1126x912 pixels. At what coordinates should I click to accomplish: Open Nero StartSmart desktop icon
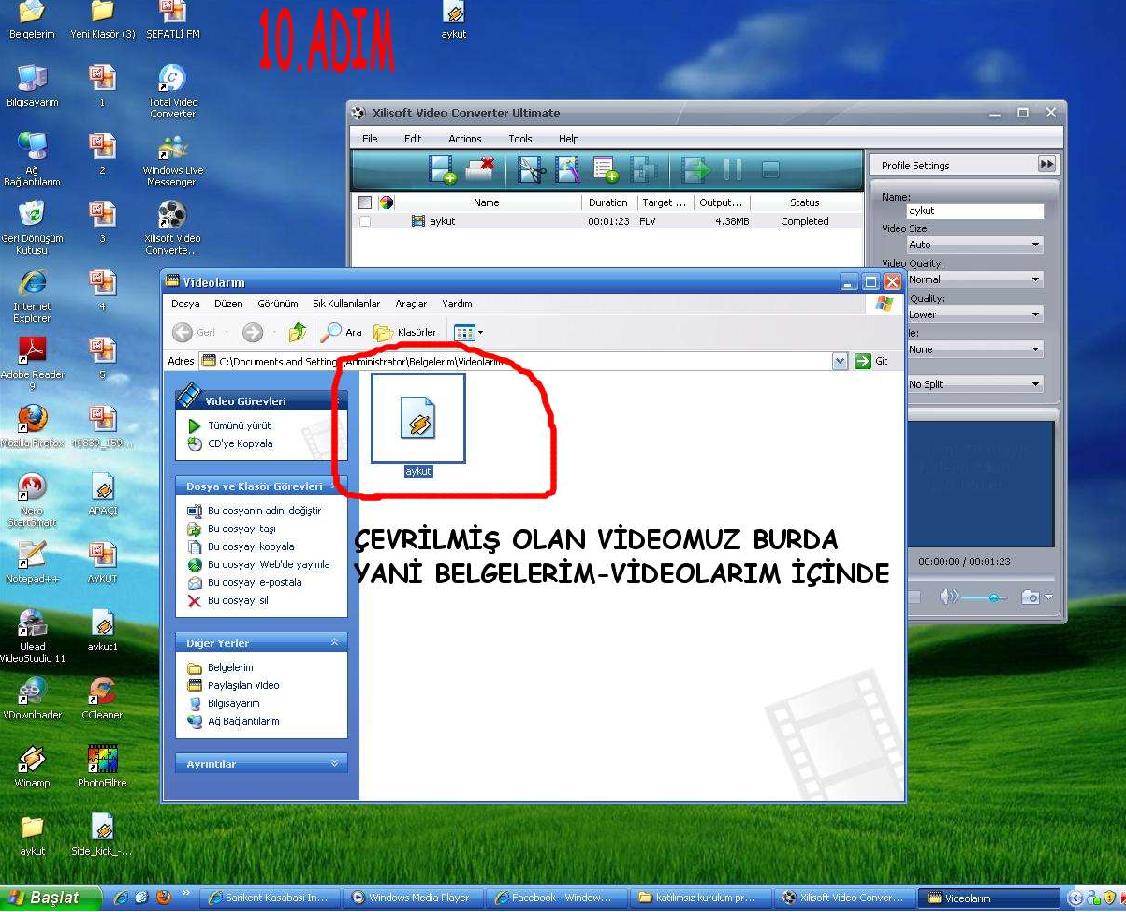point(32,500)
